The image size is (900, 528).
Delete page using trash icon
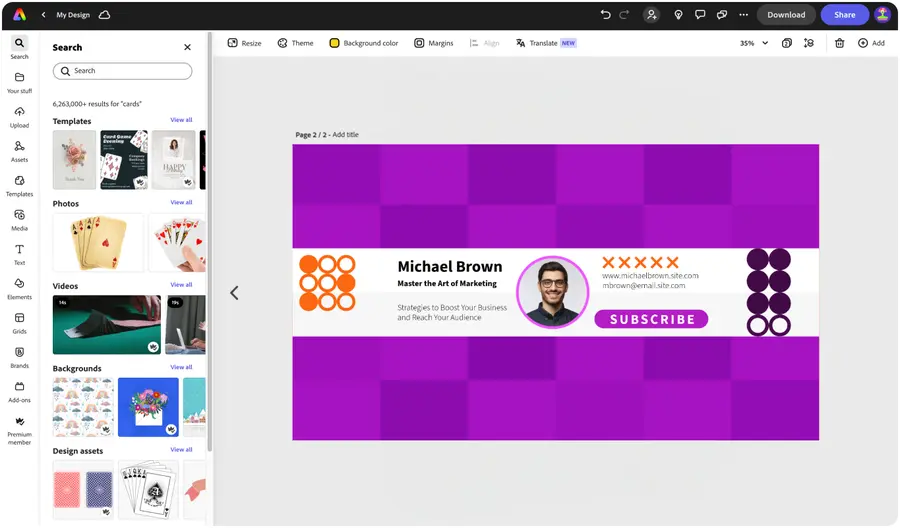(839, 43)
